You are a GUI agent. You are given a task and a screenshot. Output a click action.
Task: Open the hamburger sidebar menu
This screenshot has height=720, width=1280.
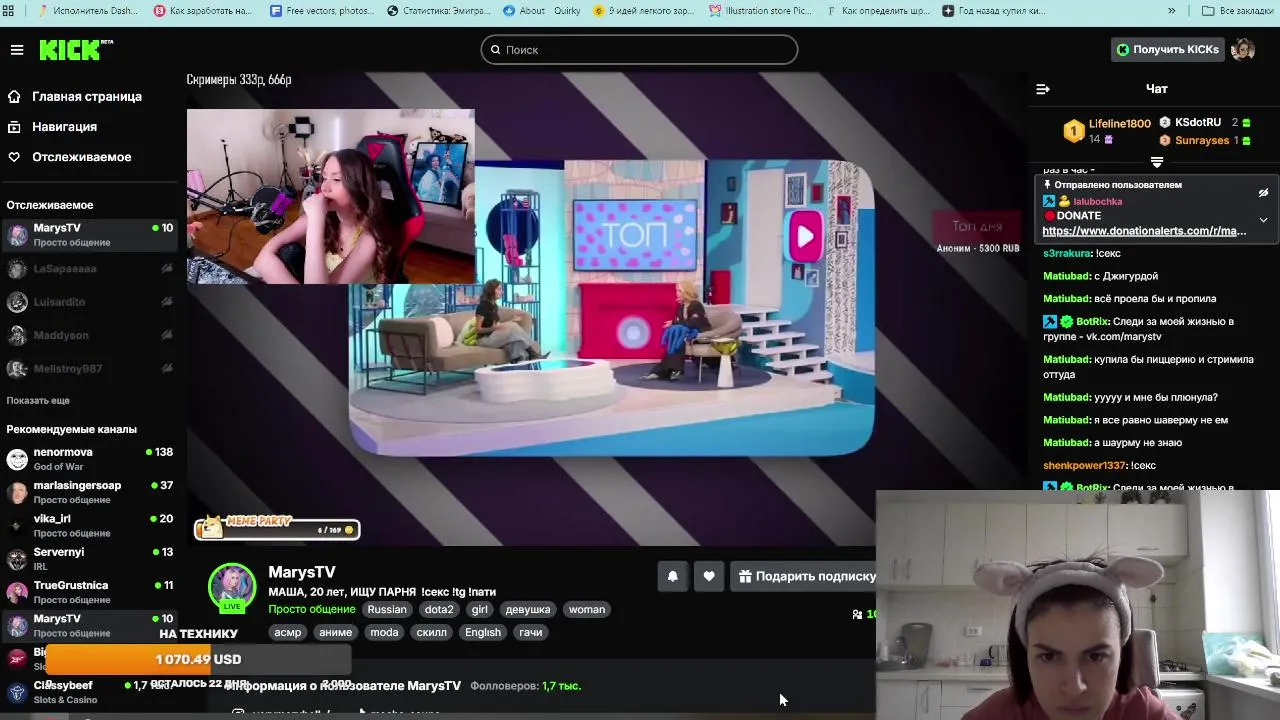pyautogui.click(x=17, y=50)
